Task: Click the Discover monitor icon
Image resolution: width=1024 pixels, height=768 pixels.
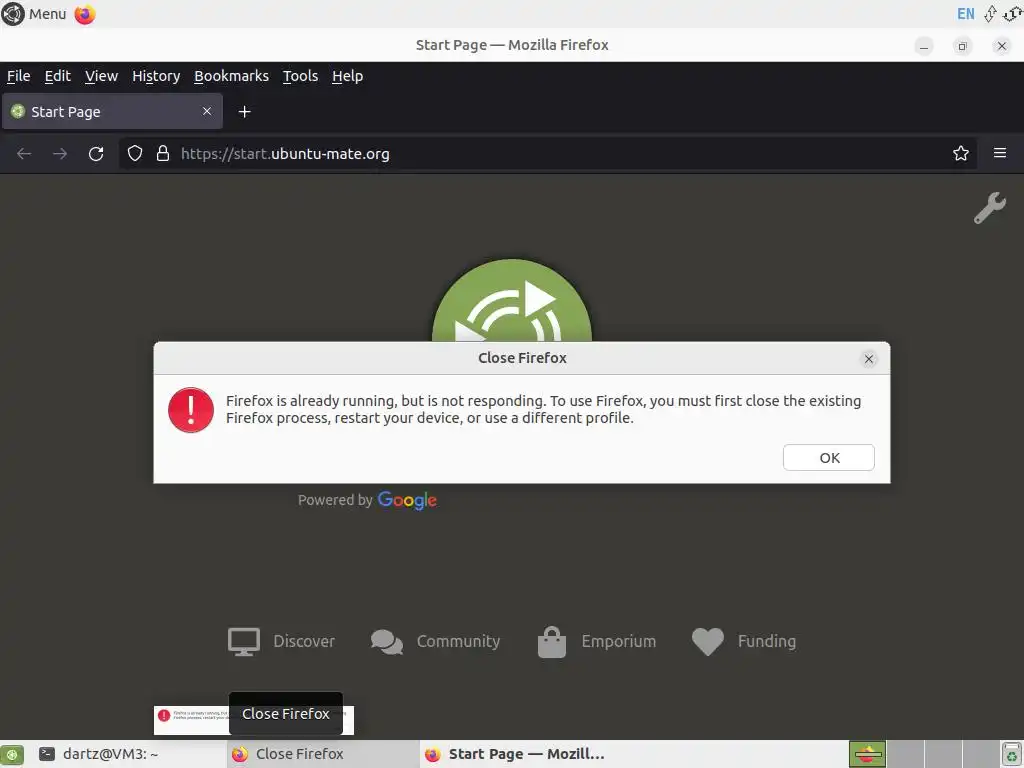Action: point(244,641)
